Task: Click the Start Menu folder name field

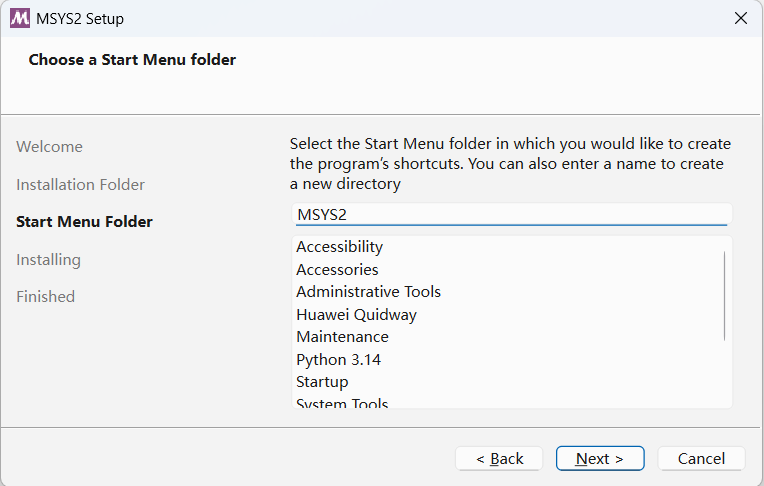Action: tap(510, 214)
